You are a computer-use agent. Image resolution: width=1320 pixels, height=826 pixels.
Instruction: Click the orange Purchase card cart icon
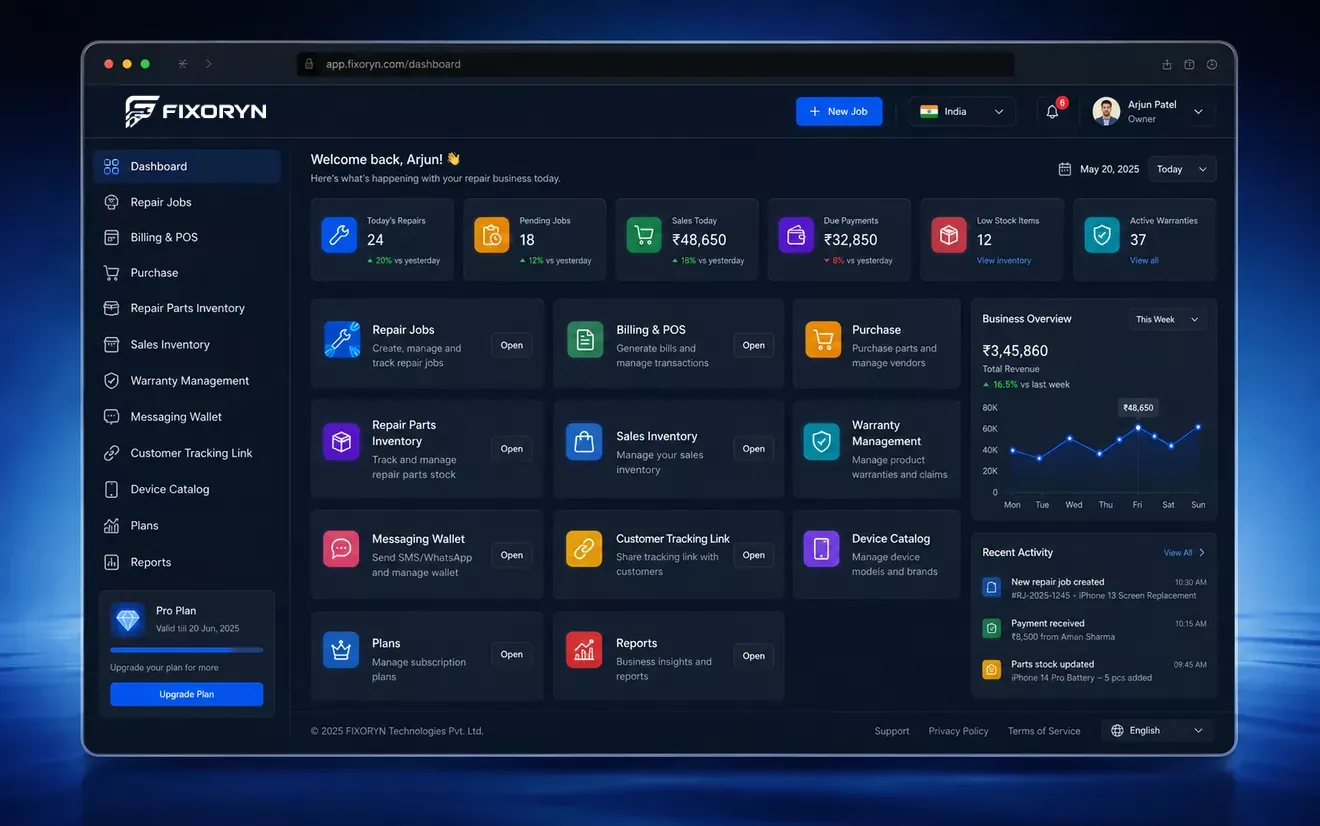823,340
